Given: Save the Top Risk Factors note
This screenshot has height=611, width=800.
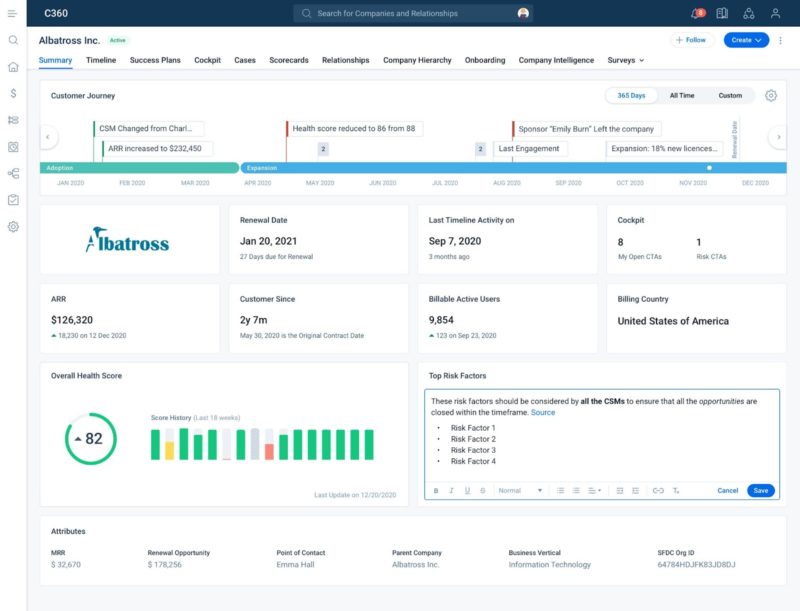Looking at the screenshot, I should coord(761,491).
